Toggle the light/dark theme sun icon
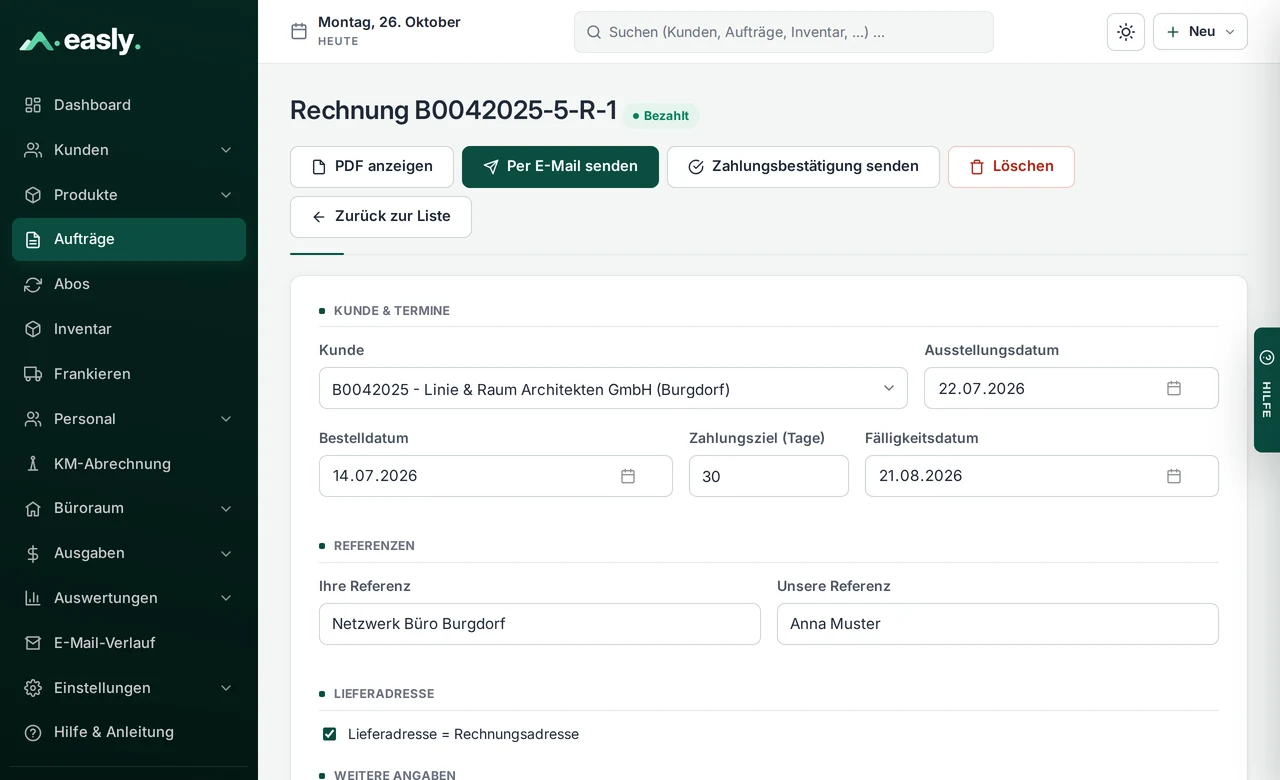 point(1126,32)
